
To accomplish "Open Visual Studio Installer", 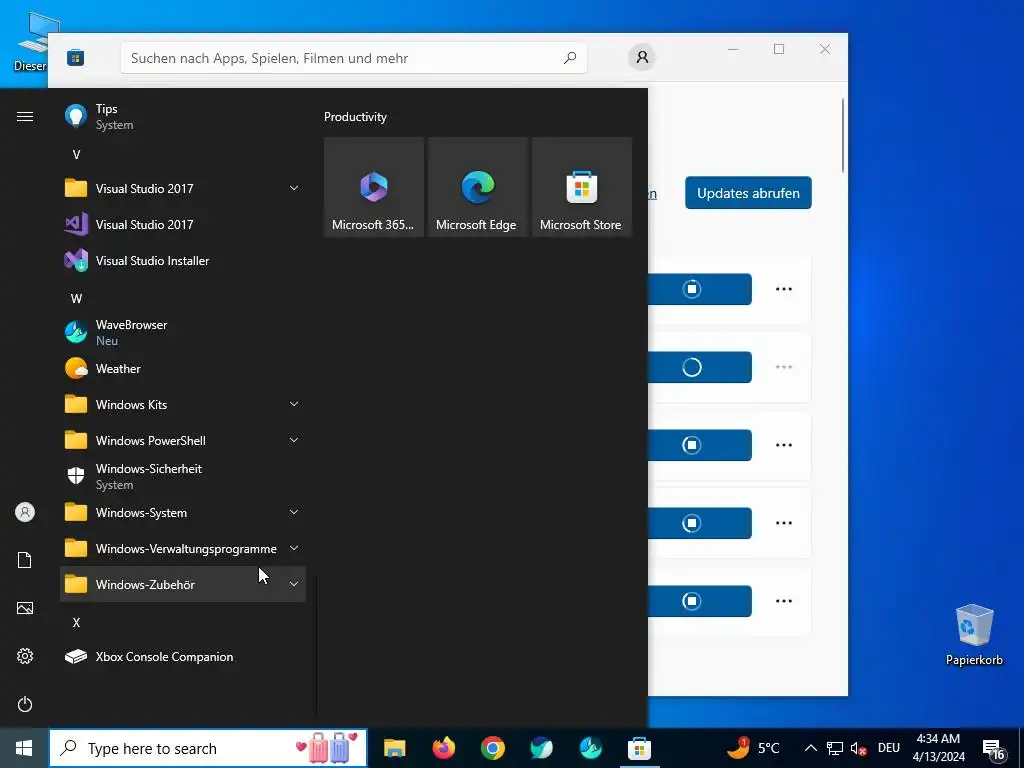I will click(x=182, y=261).
